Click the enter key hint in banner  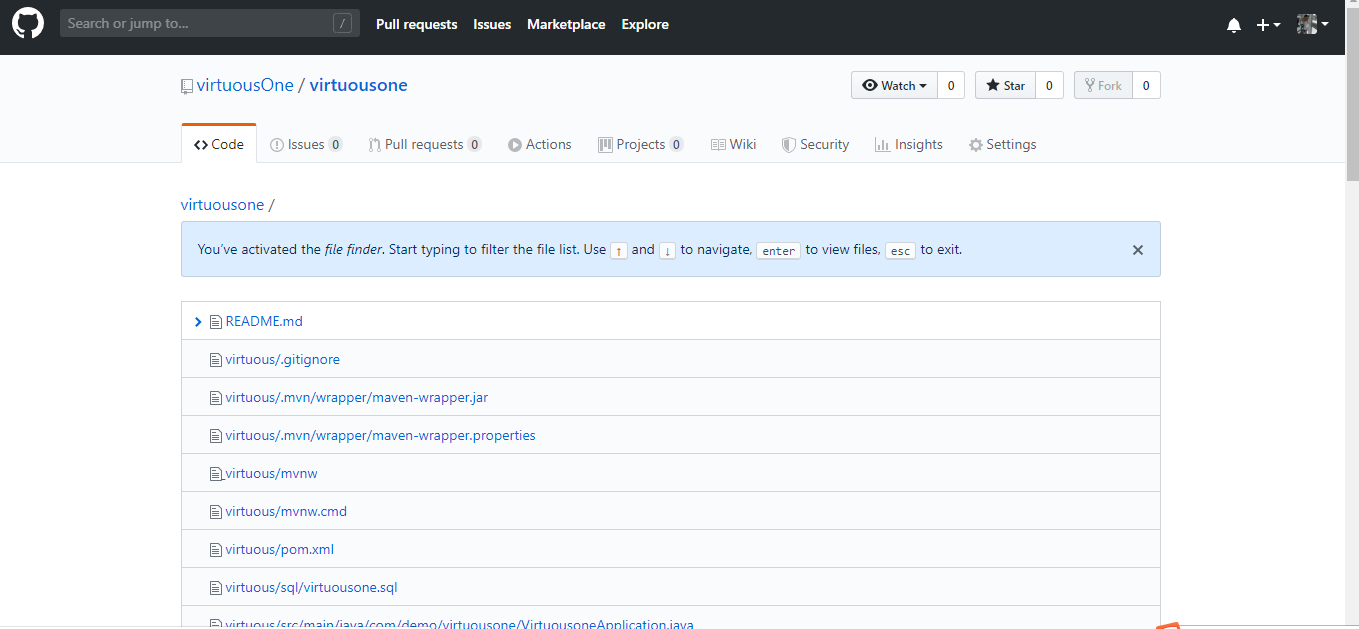click(x=778, y=251)
